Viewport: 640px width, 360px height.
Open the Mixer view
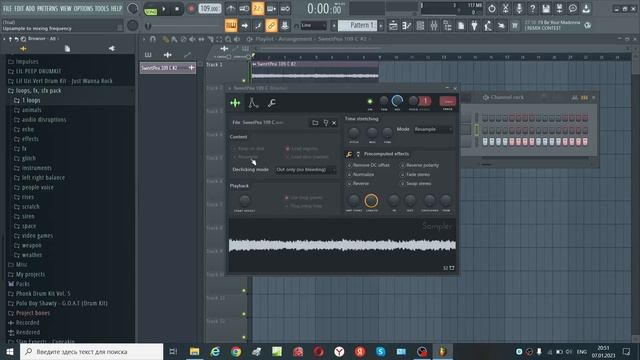tap(434, 25)
